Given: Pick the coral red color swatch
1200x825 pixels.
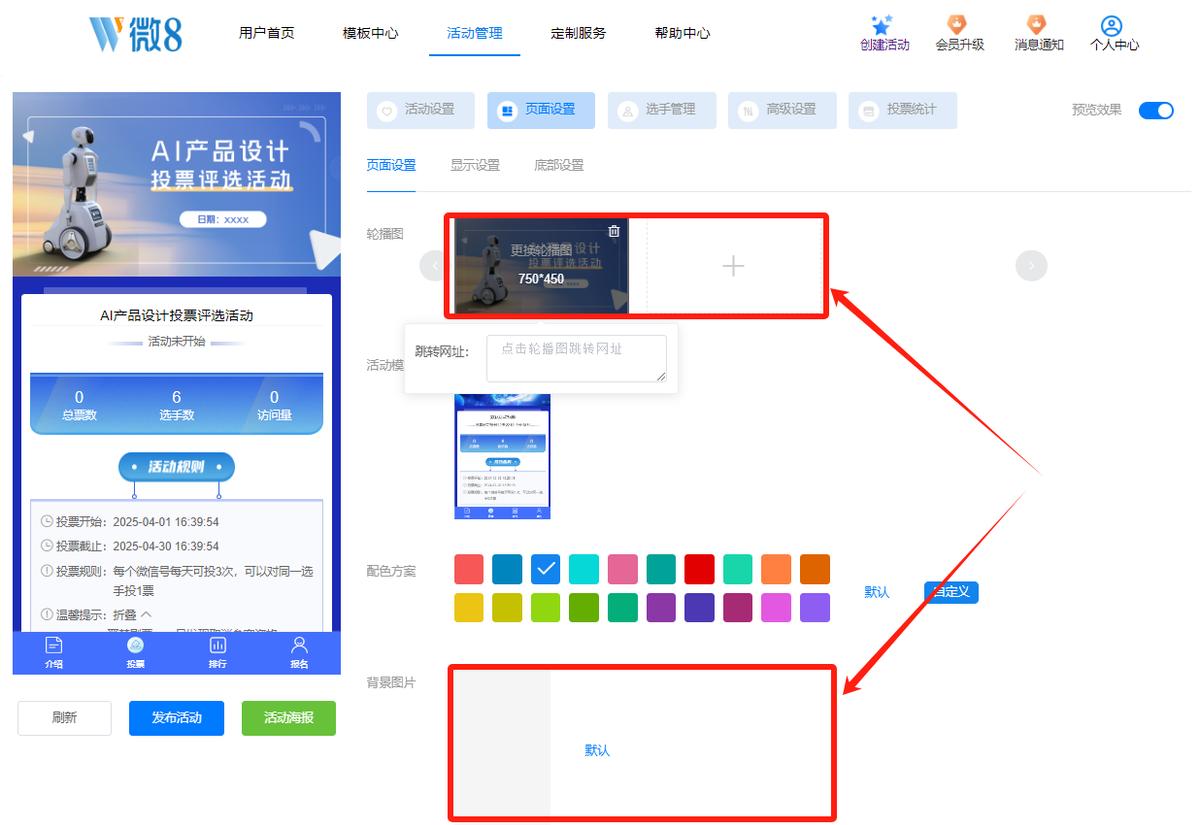Looking at the screenshot, I should (469, 569).
